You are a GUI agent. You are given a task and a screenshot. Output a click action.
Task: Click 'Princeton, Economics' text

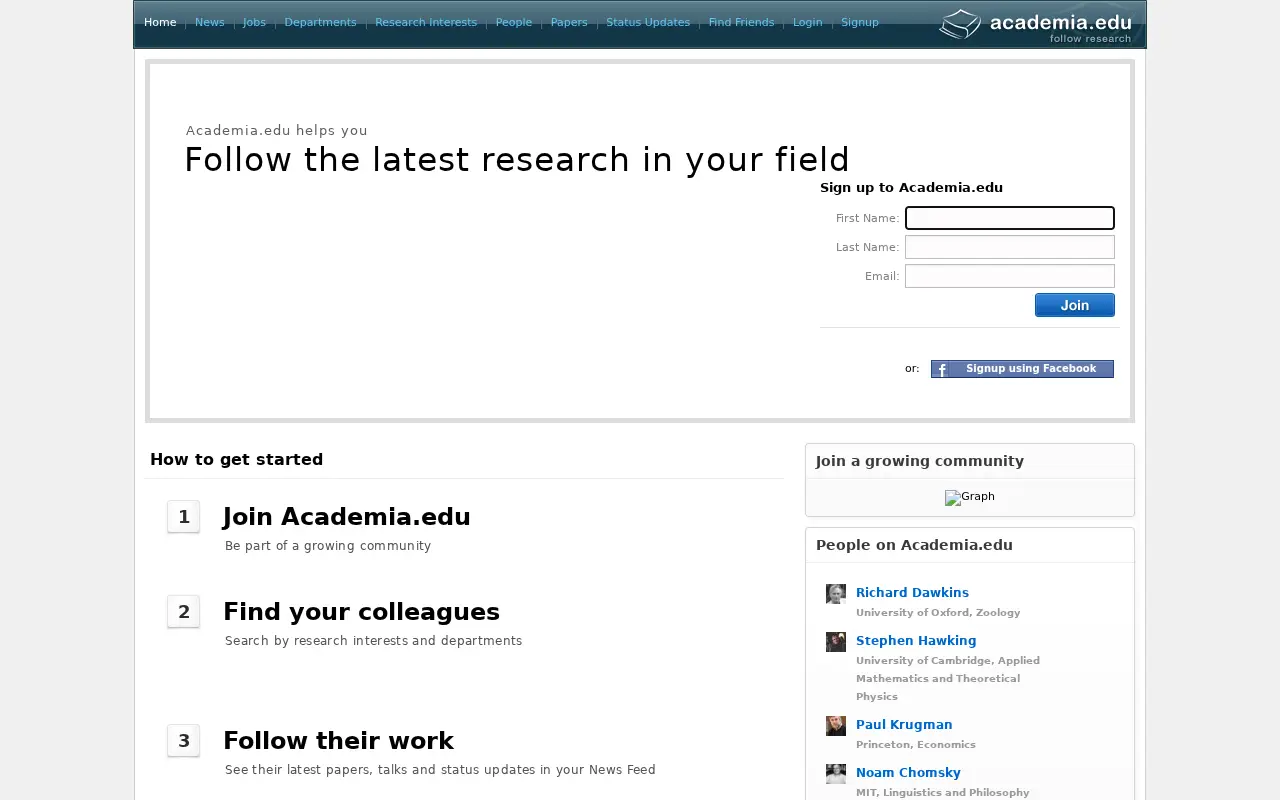(x=916, y=745)
